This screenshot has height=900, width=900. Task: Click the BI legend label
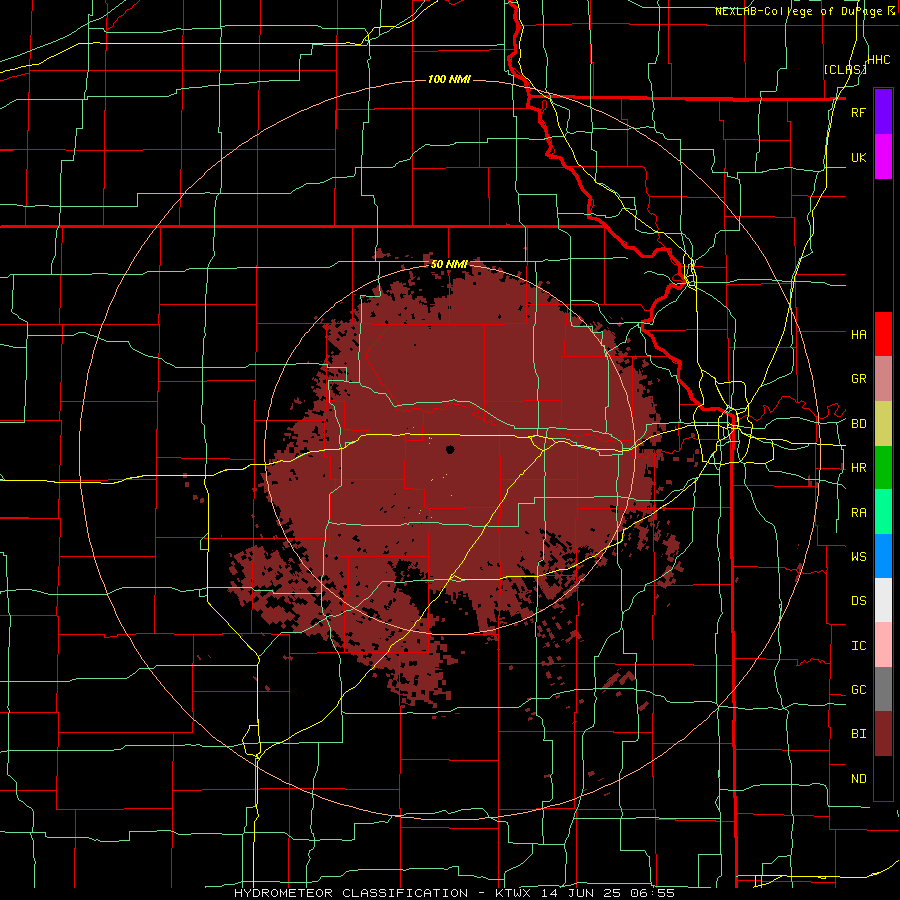[858, 734]
